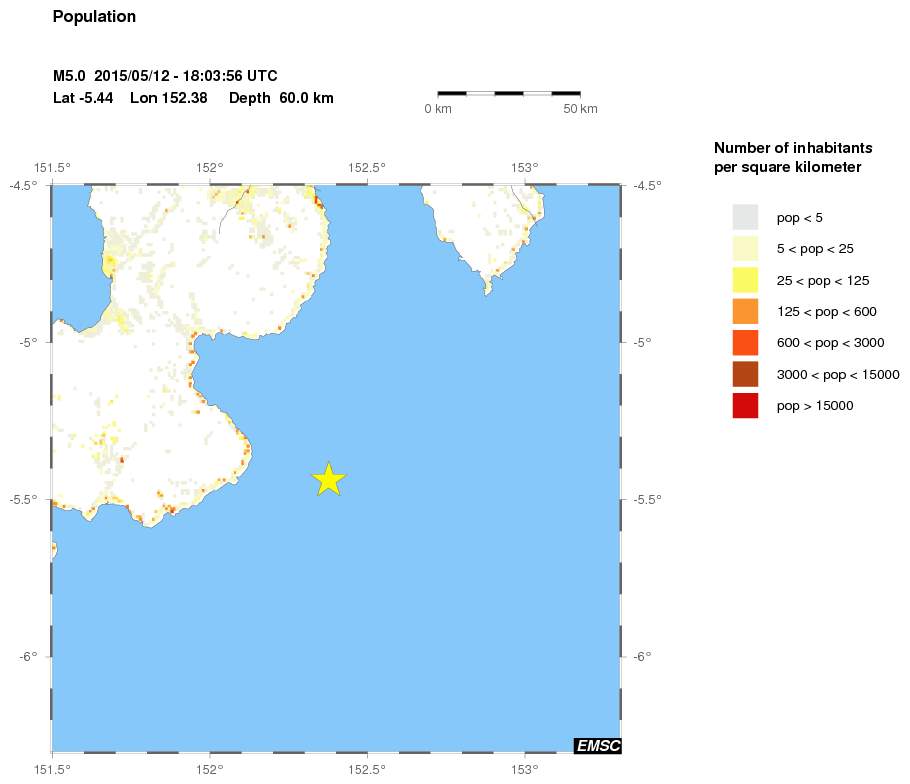910x784 pixels.
Task: Click the EMSC logo on the map
Action: click(597, 745)
